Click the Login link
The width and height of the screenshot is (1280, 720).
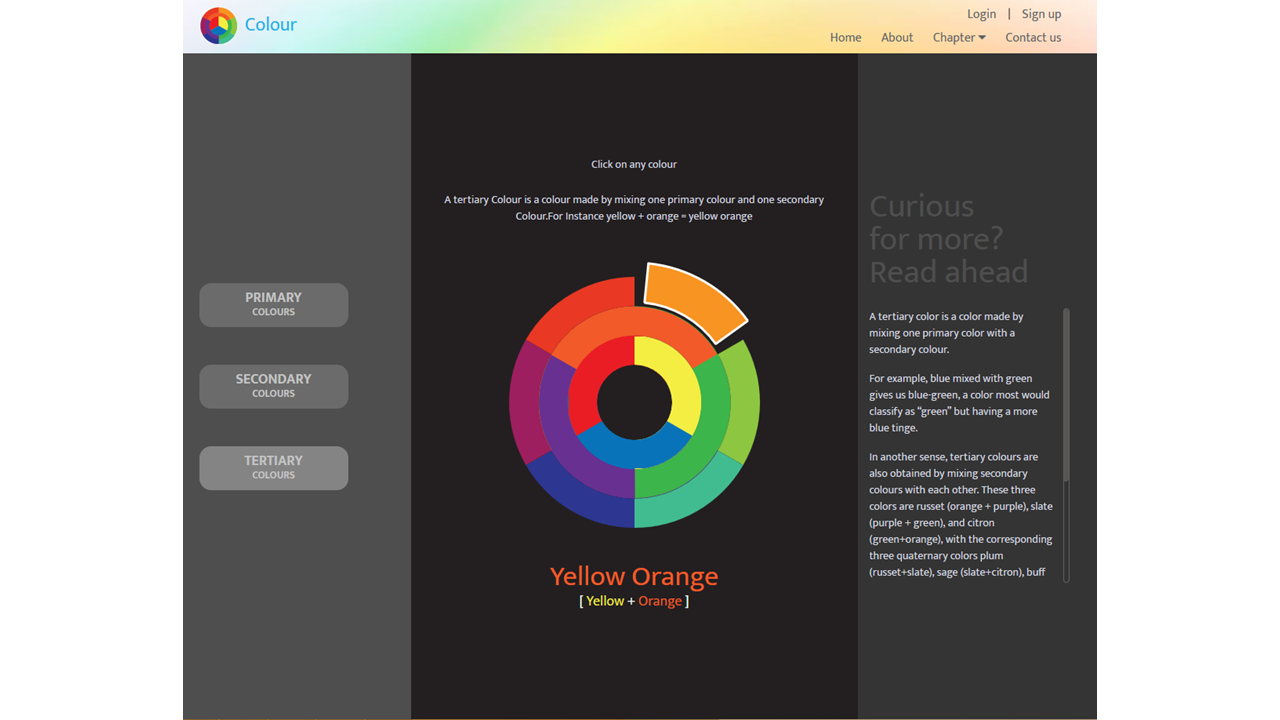[981, 14]
